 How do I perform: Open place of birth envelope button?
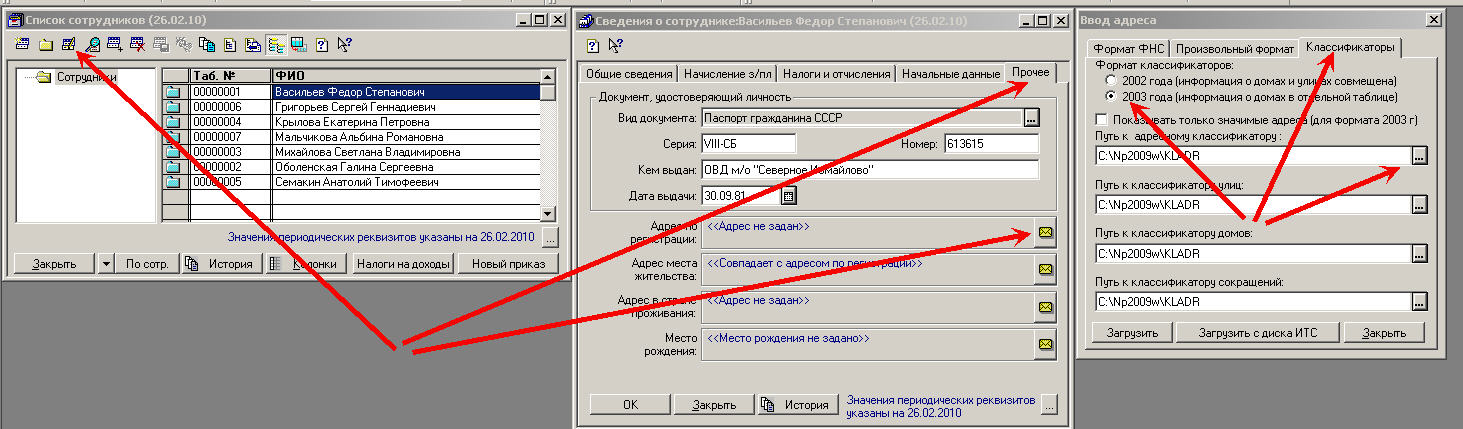[x=1045, y=343]
